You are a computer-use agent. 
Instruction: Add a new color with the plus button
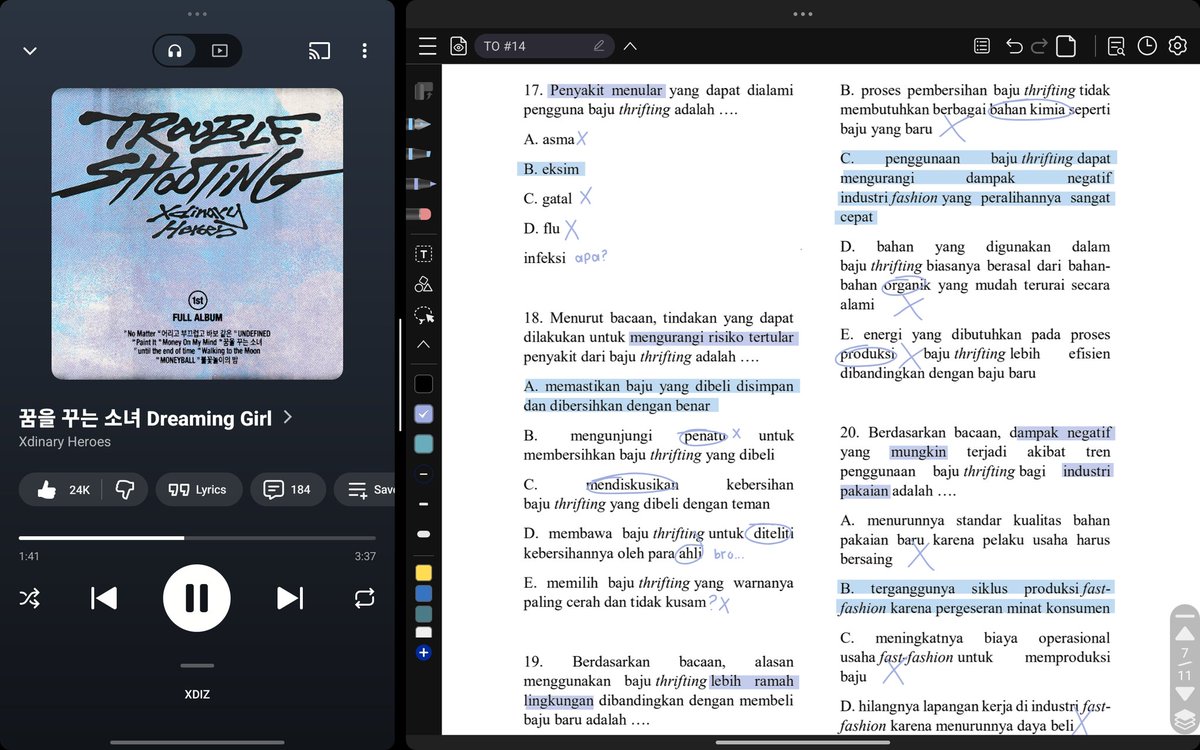(423, 653)
